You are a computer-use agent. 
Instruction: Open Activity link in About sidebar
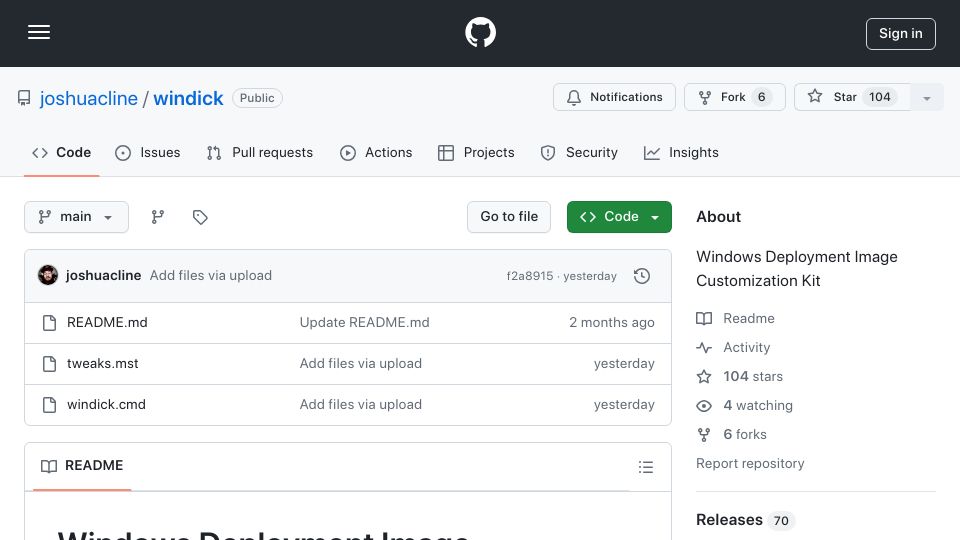pyautogui.click(x=733, y=348)
